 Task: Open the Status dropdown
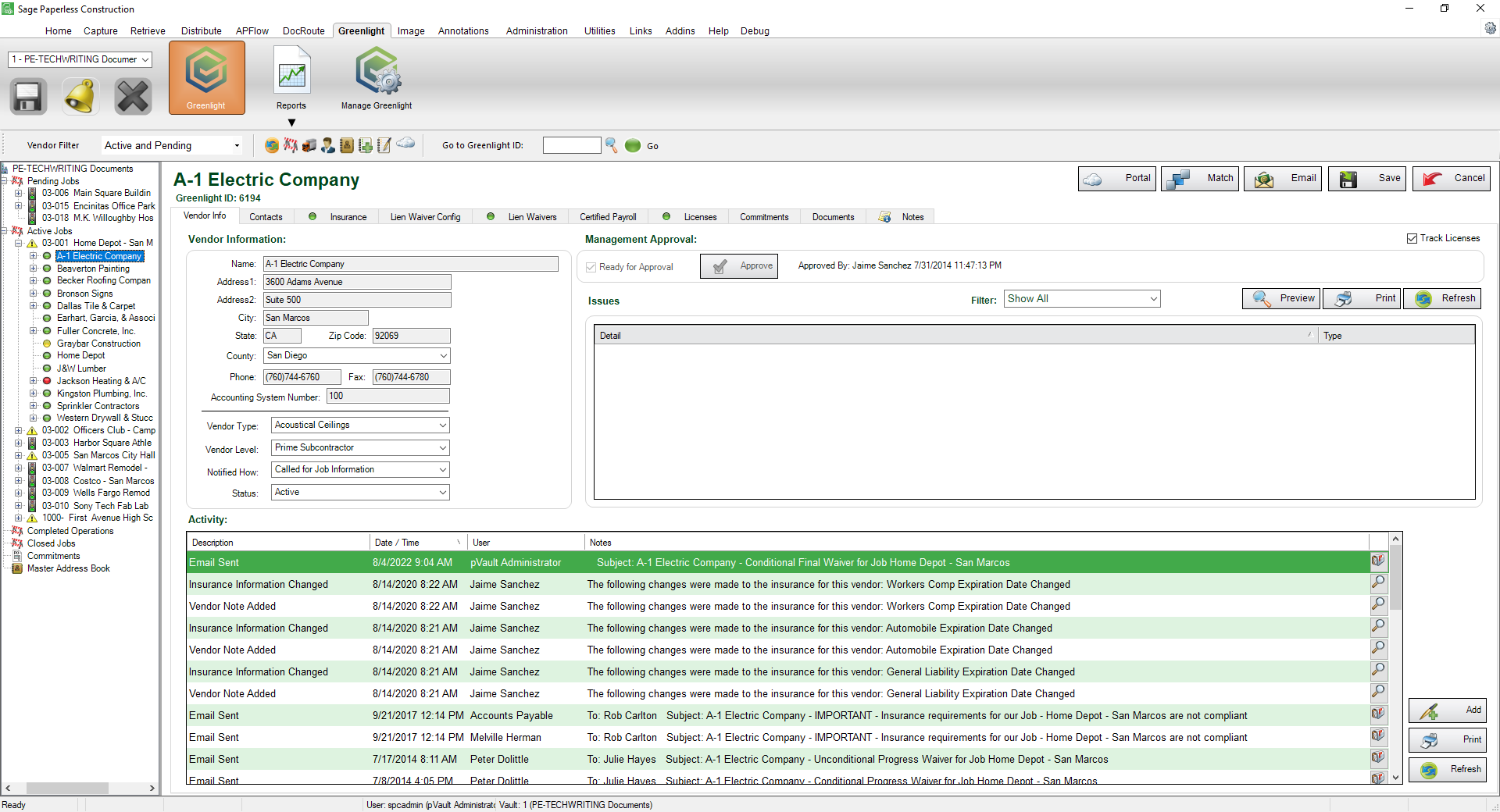(x=360, y=493)
